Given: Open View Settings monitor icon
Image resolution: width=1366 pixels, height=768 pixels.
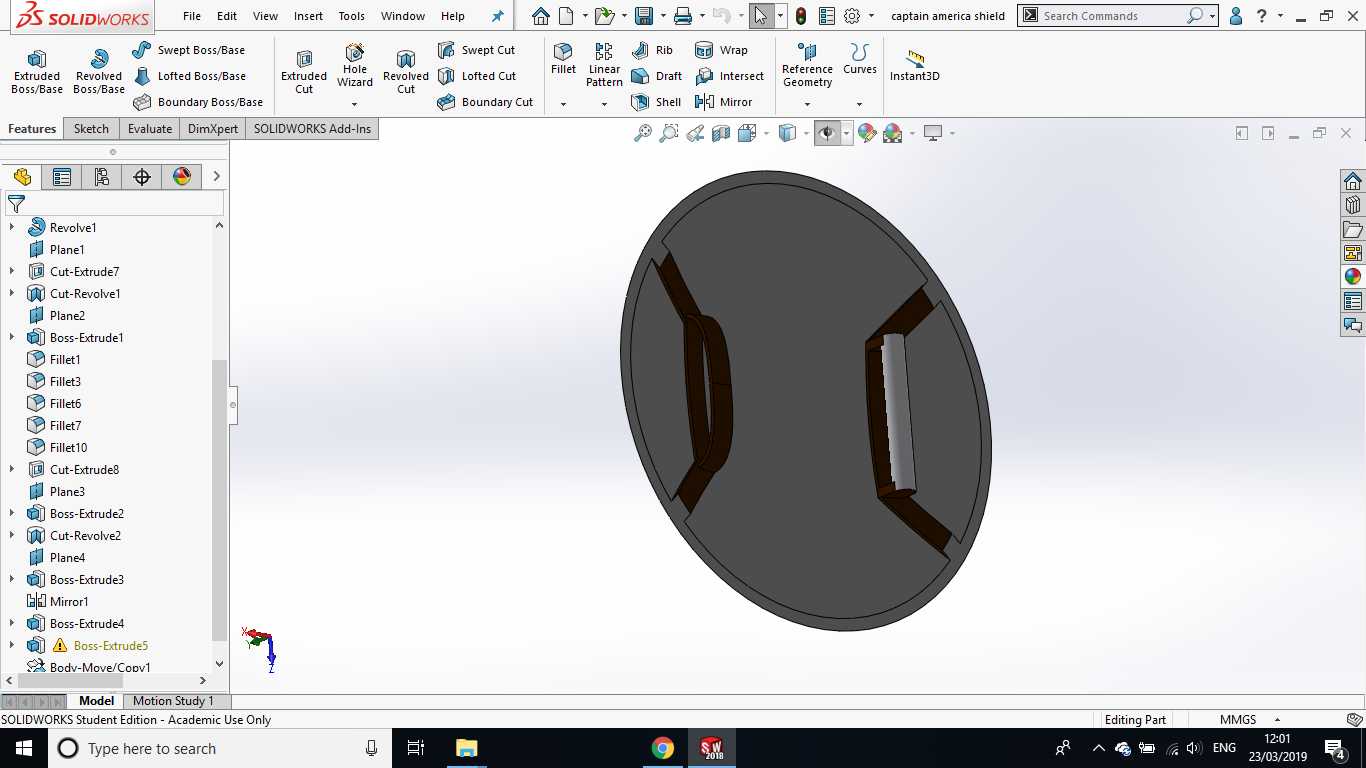Looking at the screenshot, I should (x=933, y=133).
